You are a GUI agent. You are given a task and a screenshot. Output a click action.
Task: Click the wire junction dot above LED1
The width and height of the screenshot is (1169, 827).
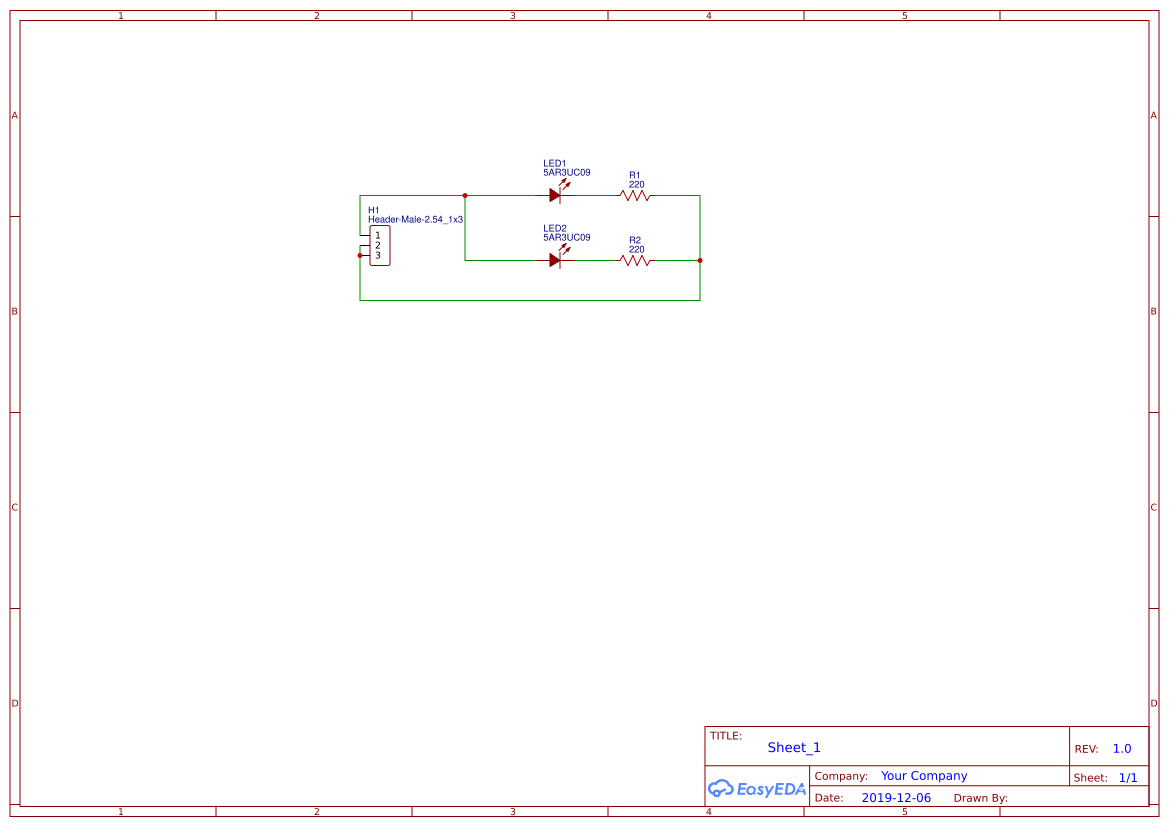(465, 195)
